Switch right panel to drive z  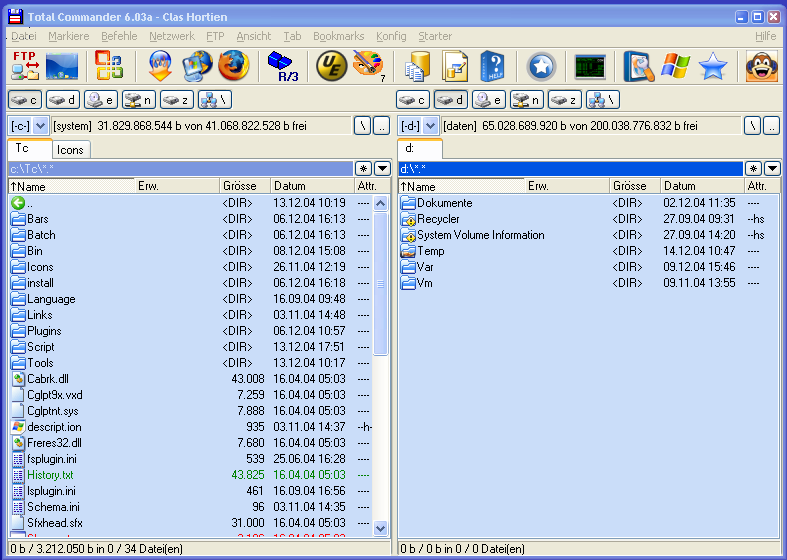coord(565,100)
